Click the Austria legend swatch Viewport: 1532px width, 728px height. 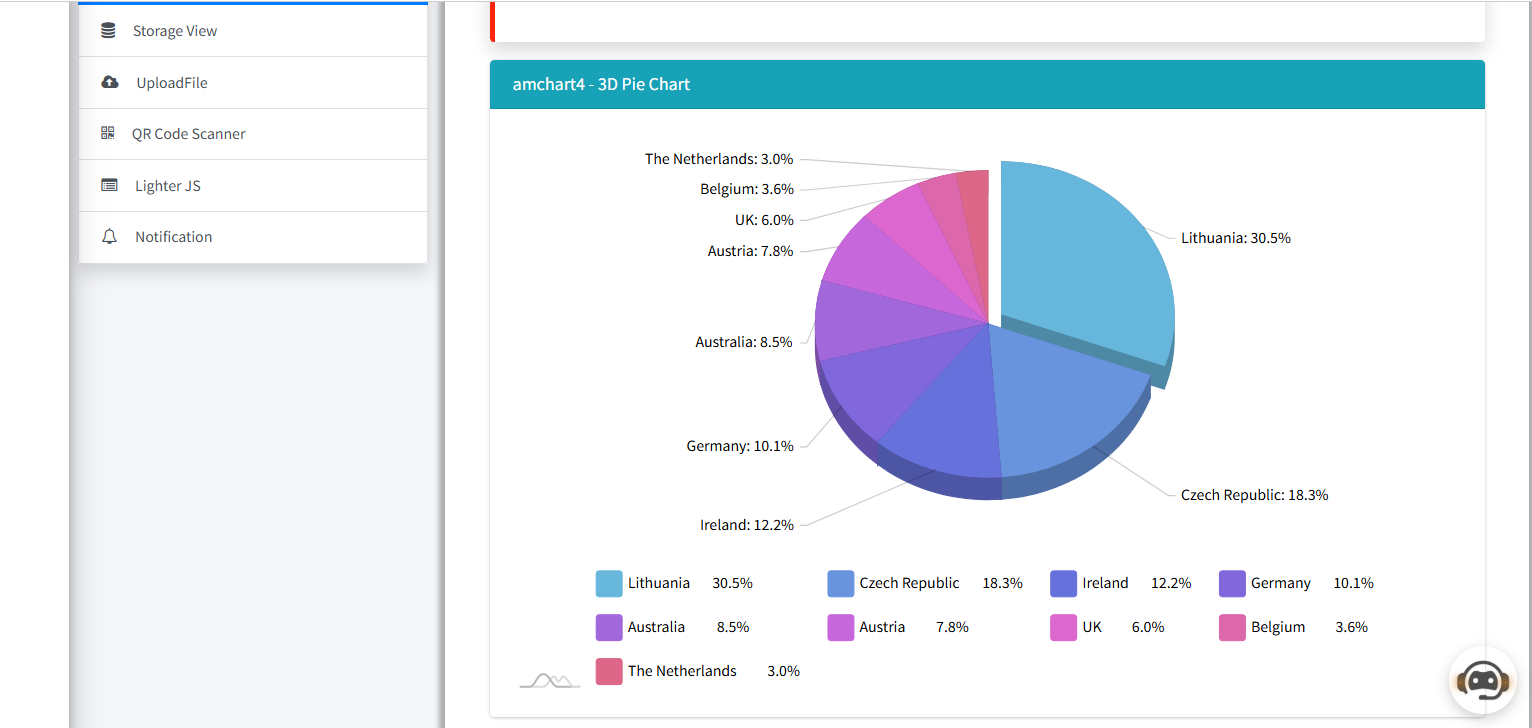click(841, 627)
